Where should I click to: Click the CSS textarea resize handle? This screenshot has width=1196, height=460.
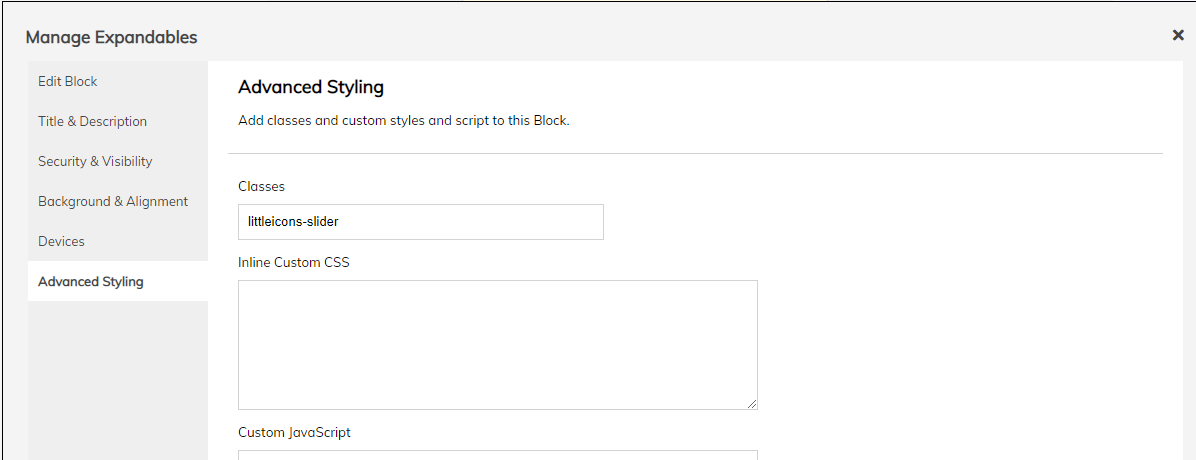(752, 404)
